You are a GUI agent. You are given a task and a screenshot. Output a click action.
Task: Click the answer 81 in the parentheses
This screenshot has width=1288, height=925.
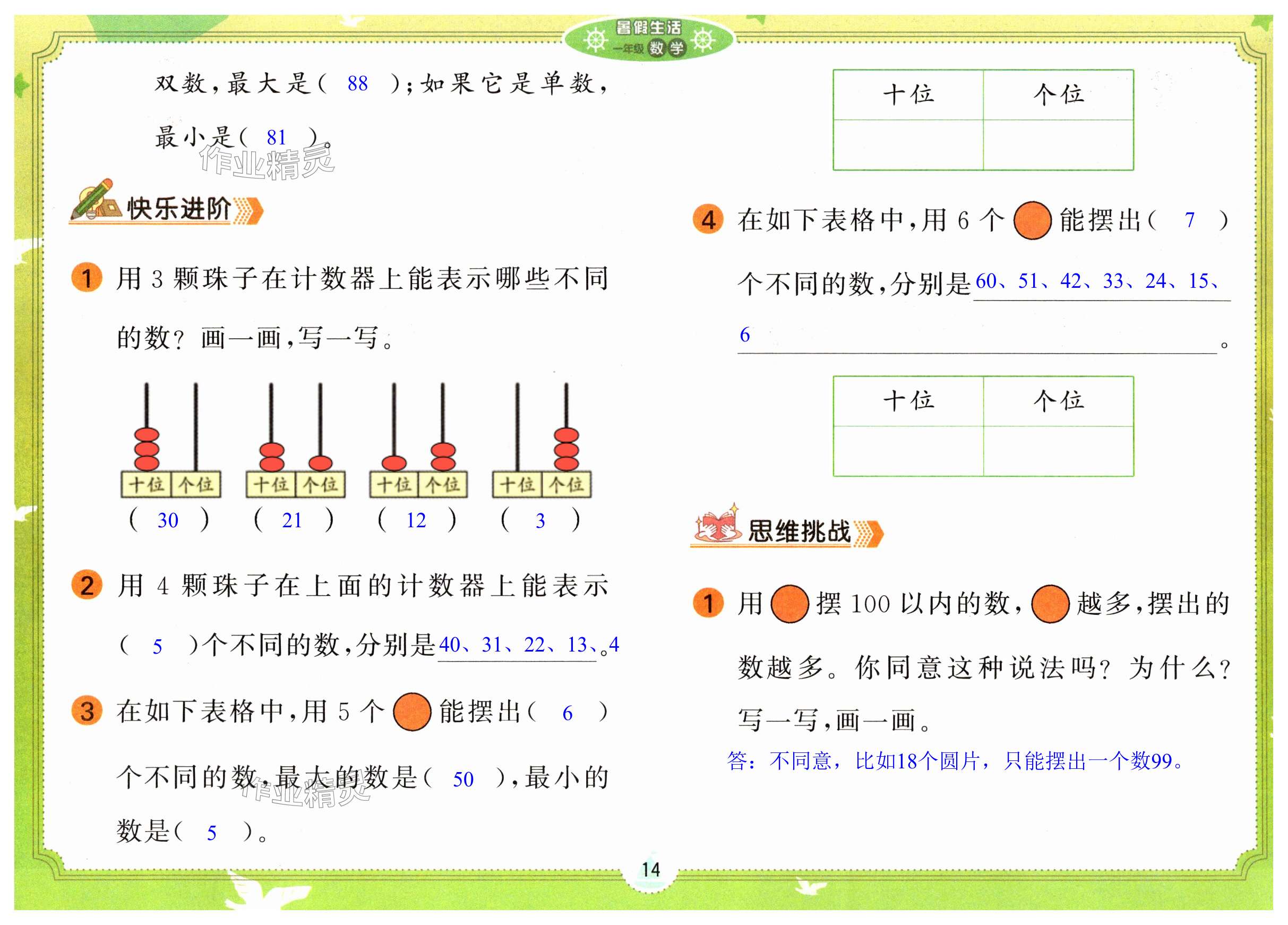click(276, 138)
